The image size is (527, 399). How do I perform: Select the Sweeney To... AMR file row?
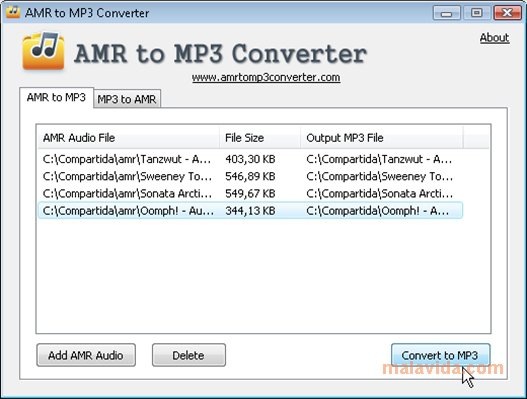(x=250, y=176)
